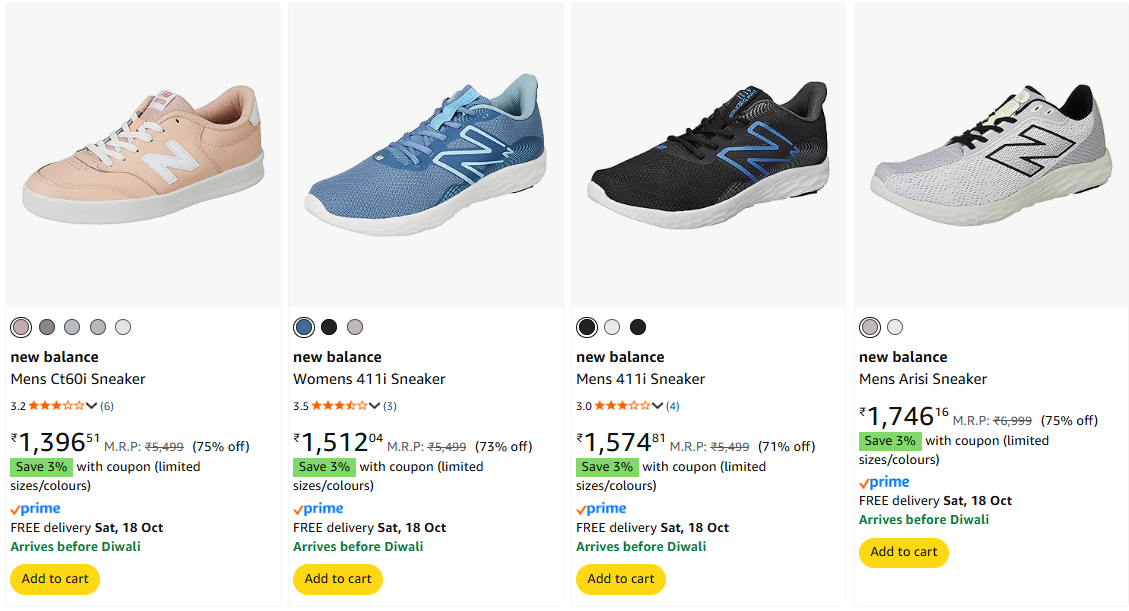Open the 6 reviews link for Ct60i

click(107, 406)
